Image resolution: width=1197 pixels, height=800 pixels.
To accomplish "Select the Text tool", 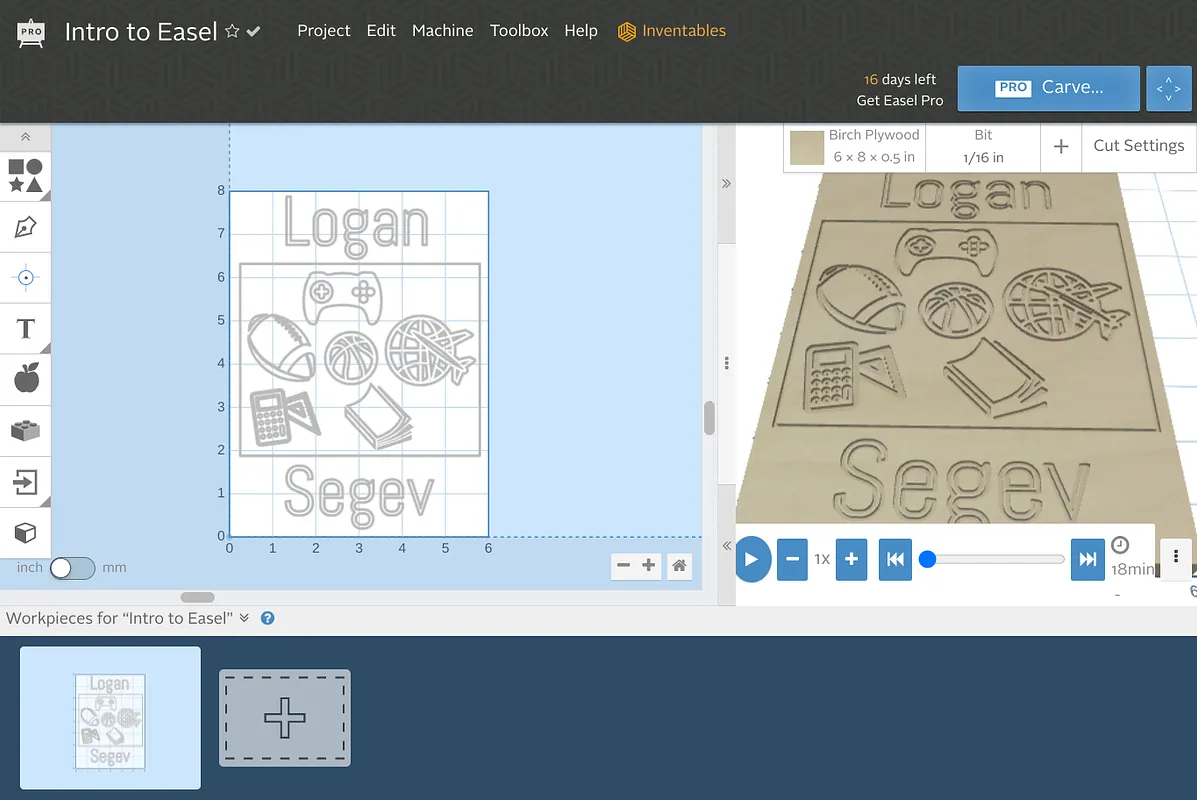I will tap(25, 329).
